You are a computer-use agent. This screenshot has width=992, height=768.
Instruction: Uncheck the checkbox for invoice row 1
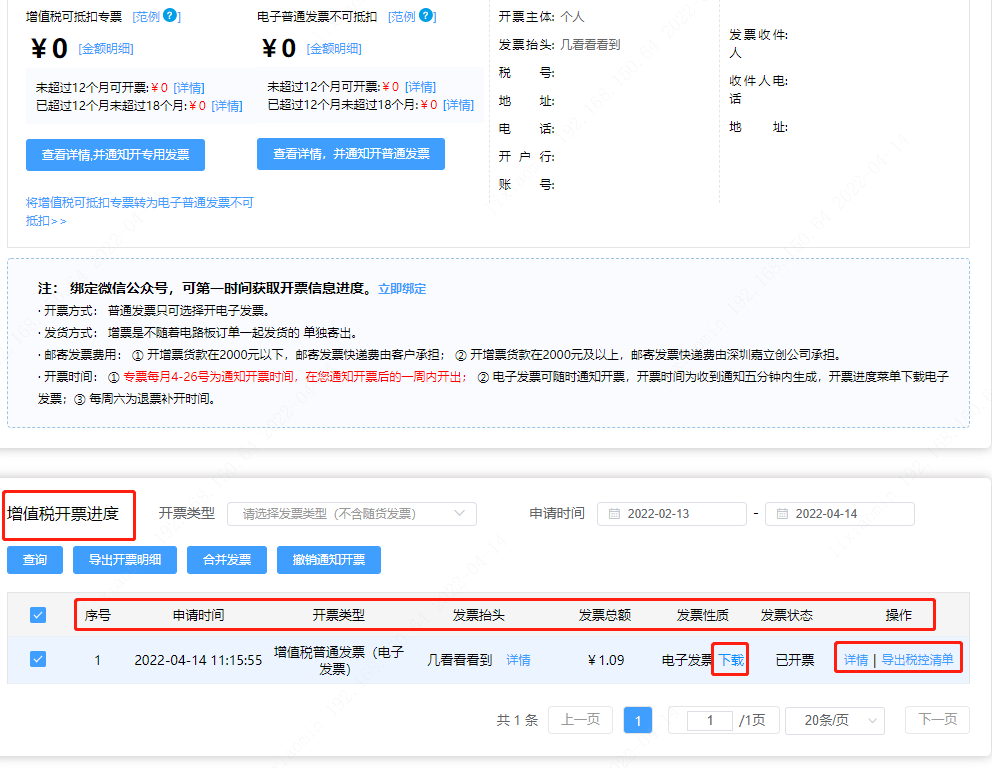[x=38, y=659]
